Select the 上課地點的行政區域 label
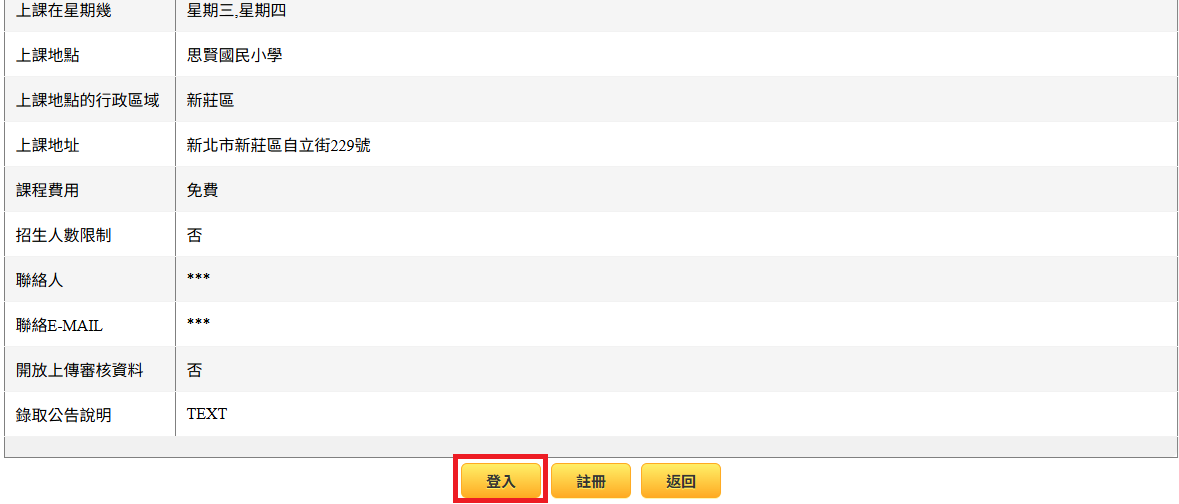This screenshot has width=1179, height=504. 88,100
